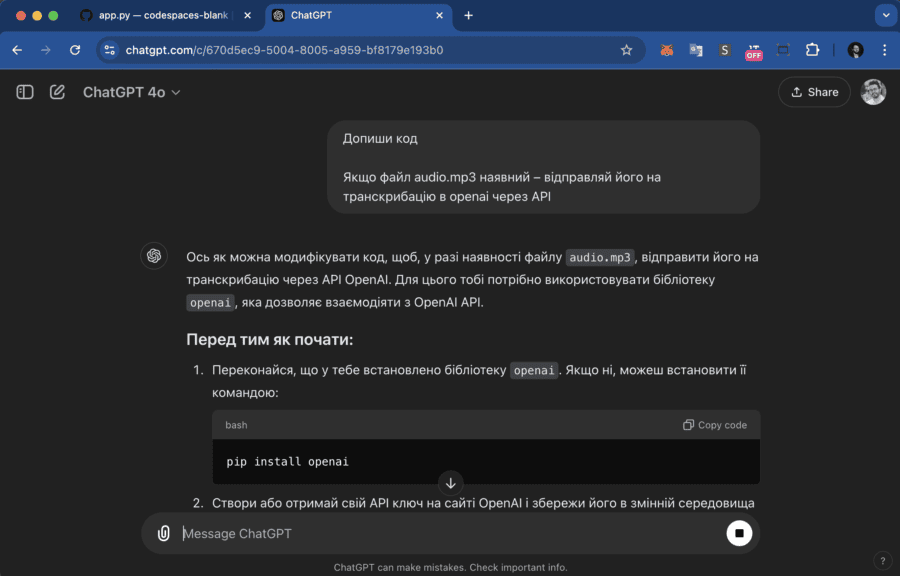Click the inline code 'audio.mp3'
The height and width of the screenshot is (576, 900).
coord(600,257)
